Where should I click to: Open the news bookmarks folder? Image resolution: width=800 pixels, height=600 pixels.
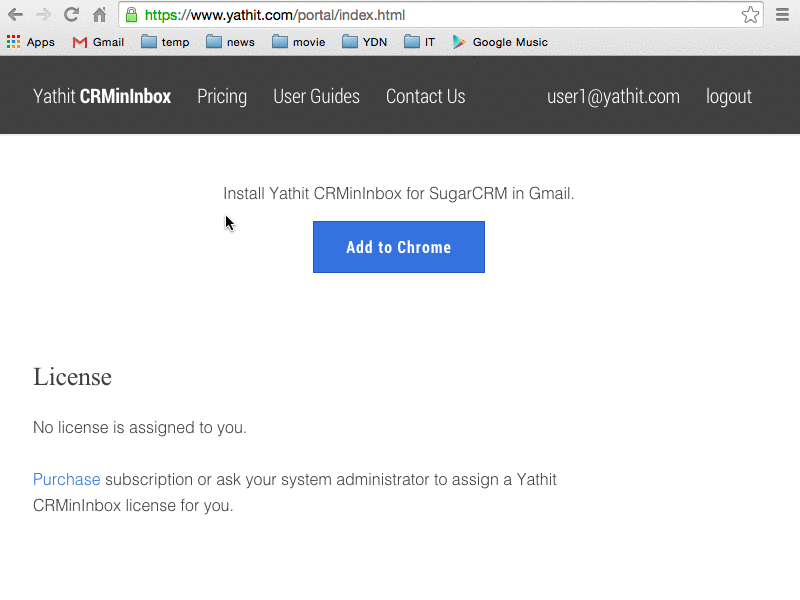click(x=230, y=42)
